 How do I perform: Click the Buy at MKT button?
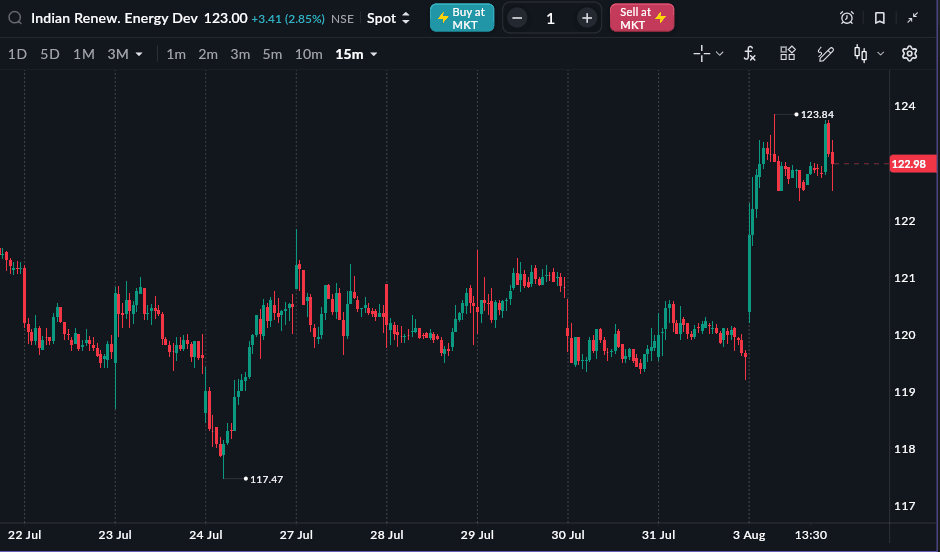[462, 18]
